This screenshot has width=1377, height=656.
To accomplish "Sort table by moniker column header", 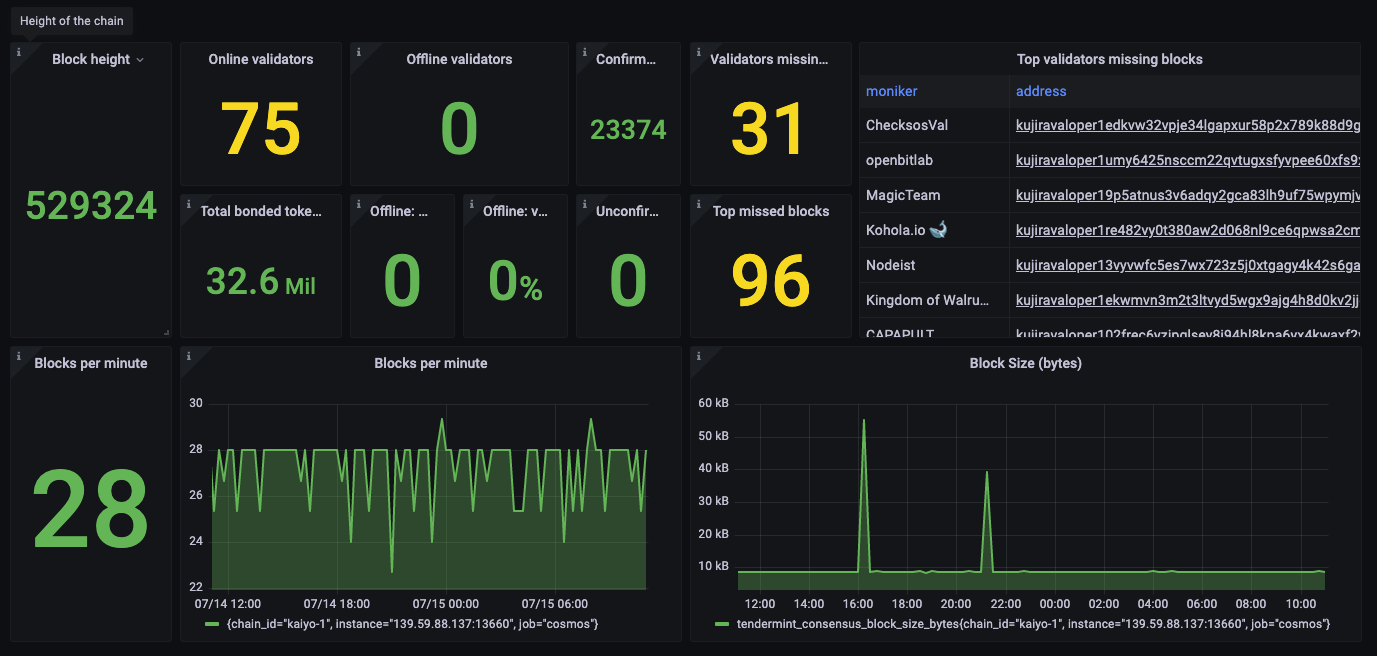I will coord(892,91).
